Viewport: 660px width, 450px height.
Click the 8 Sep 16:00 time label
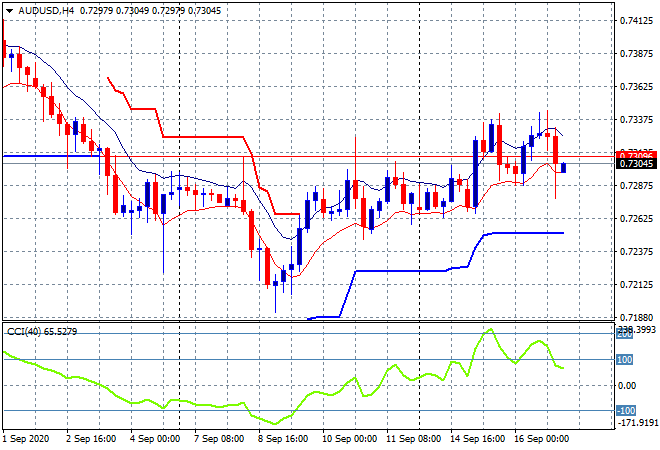coord(283,439)
